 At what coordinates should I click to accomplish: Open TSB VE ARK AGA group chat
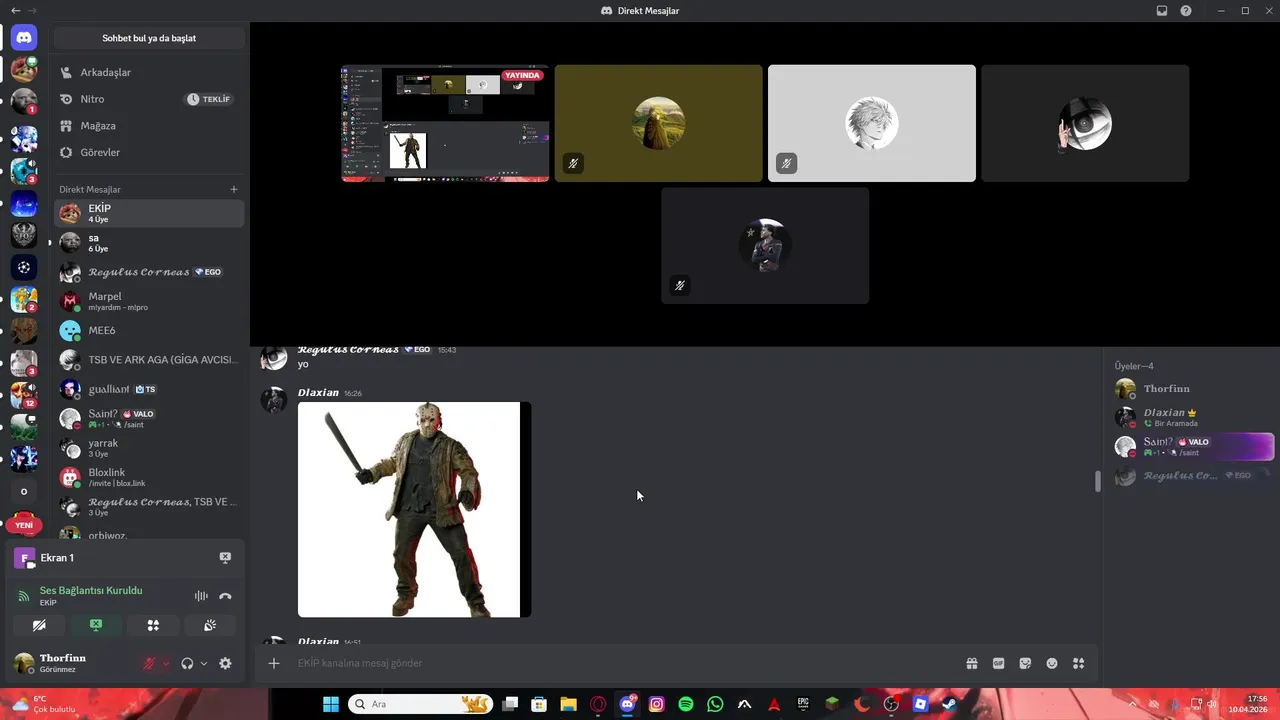pos(149,360)
